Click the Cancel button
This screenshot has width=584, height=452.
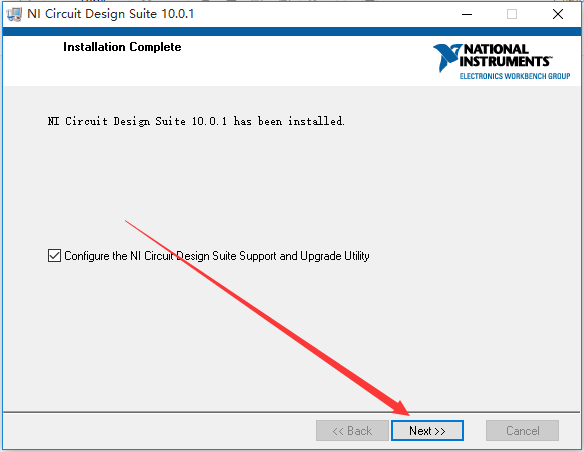[x=522, y=430]
